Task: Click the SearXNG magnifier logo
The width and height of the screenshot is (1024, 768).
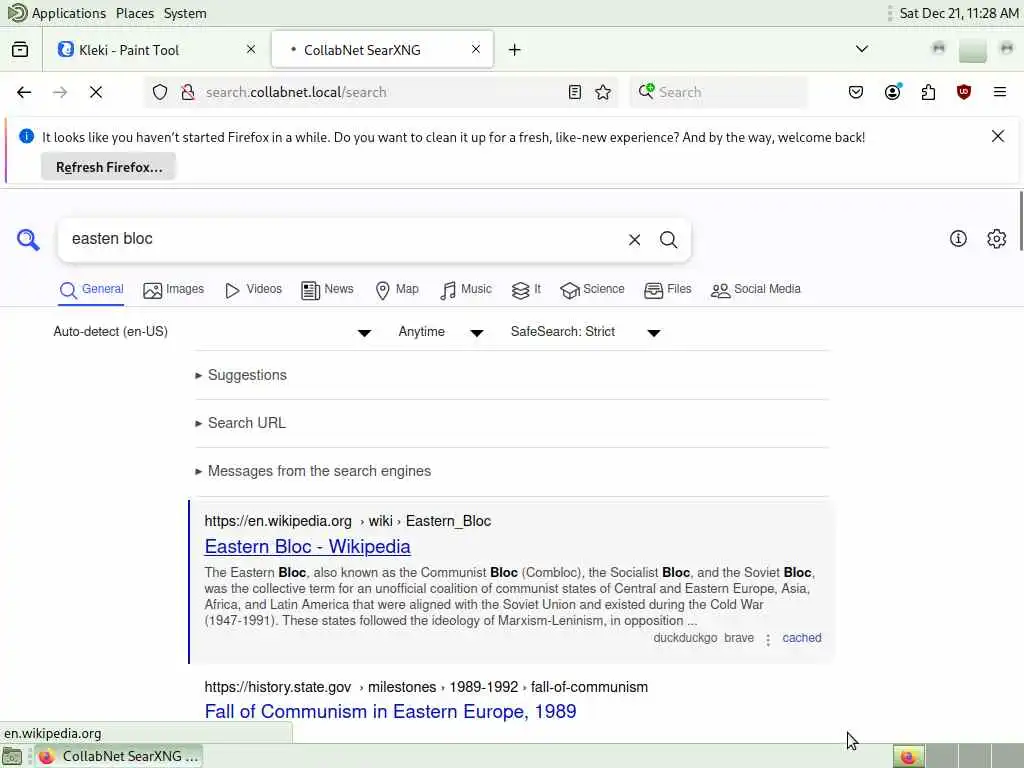Action: point(28,240)
